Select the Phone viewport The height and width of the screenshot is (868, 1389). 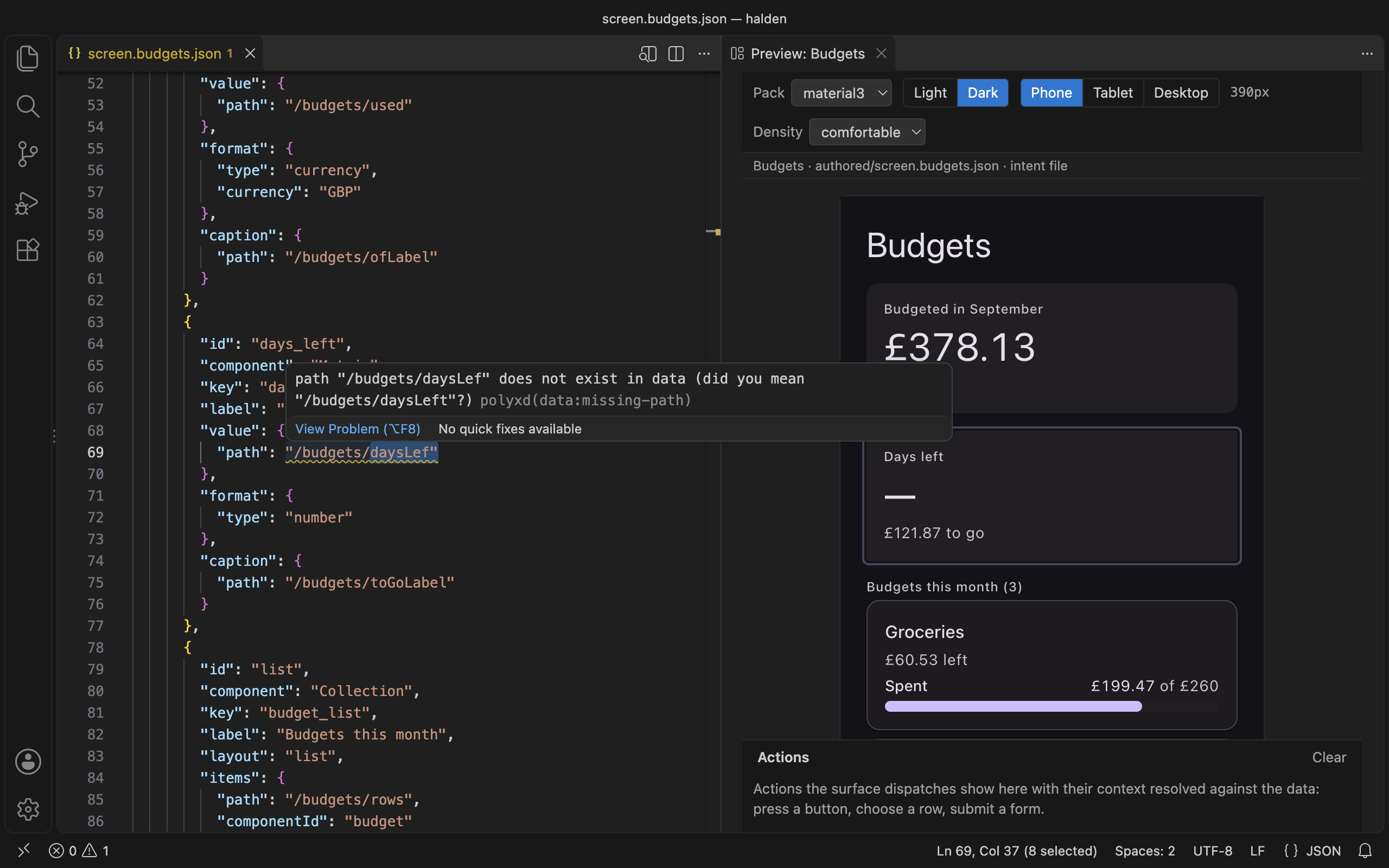pos(1051,92)
